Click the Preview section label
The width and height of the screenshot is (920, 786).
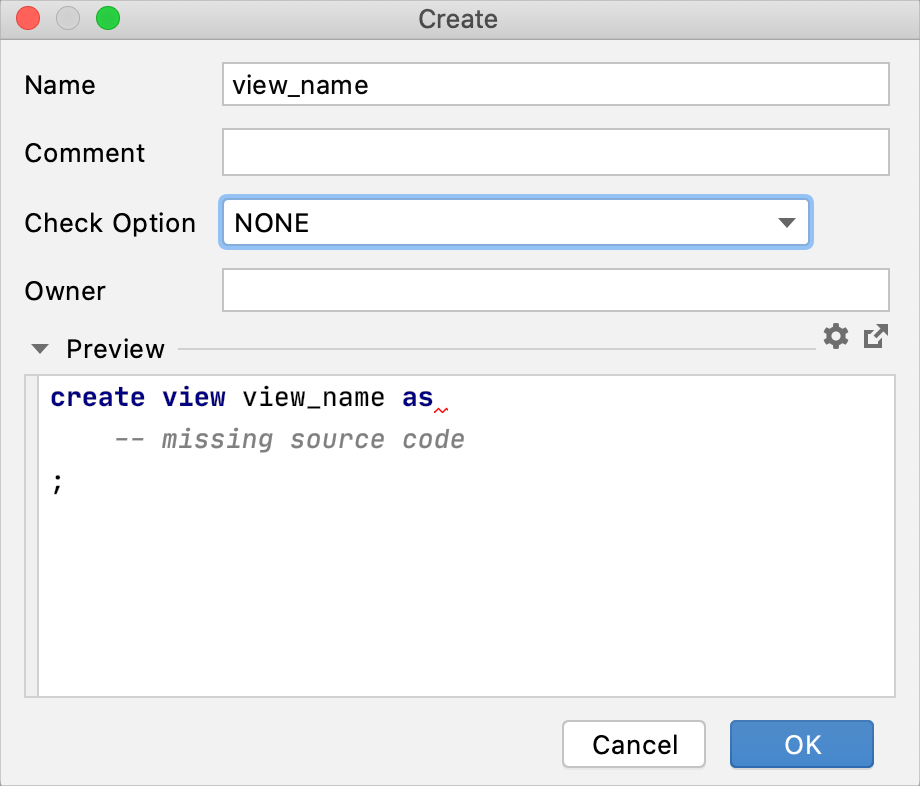pyautogui.click(x=115, y=349)
